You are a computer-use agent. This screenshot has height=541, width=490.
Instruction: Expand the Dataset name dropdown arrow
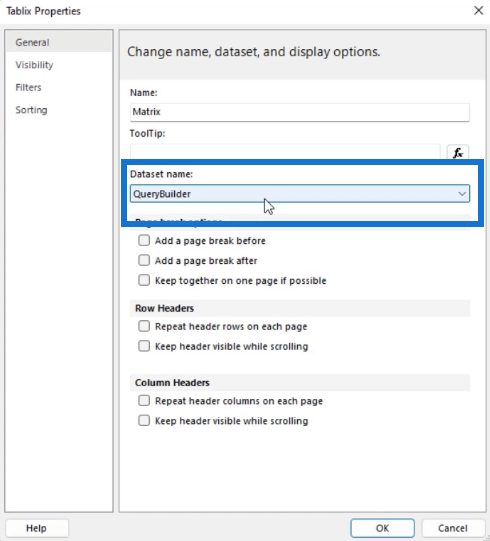462,194
